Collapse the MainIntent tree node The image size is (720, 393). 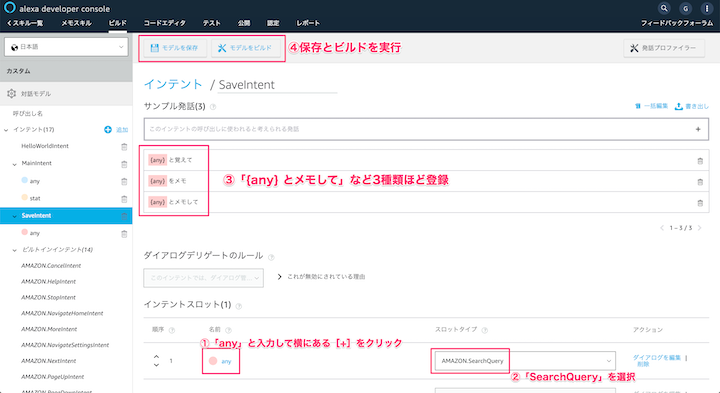(14, 164)
